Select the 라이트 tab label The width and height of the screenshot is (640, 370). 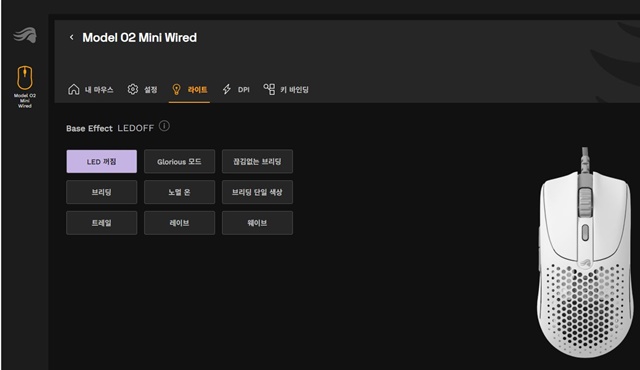(198, 89)
